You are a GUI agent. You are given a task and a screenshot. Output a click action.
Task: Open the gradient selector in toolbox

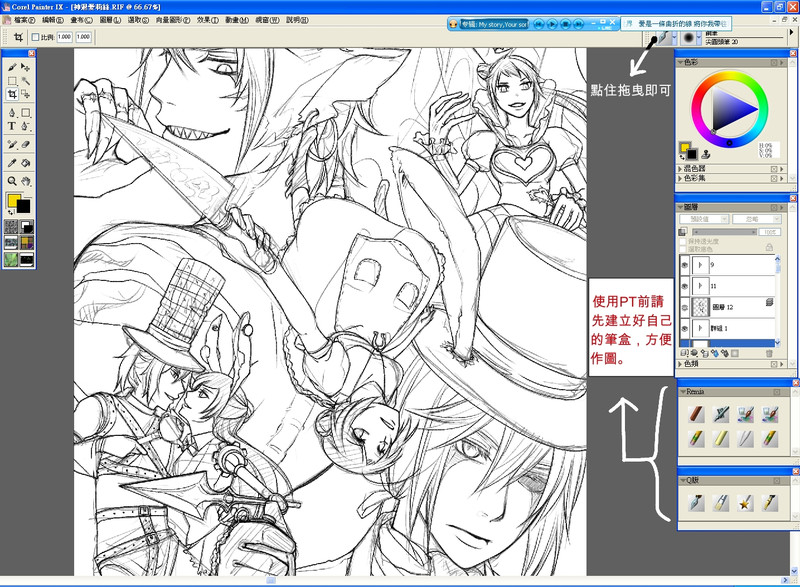click(x=27, y=226)
